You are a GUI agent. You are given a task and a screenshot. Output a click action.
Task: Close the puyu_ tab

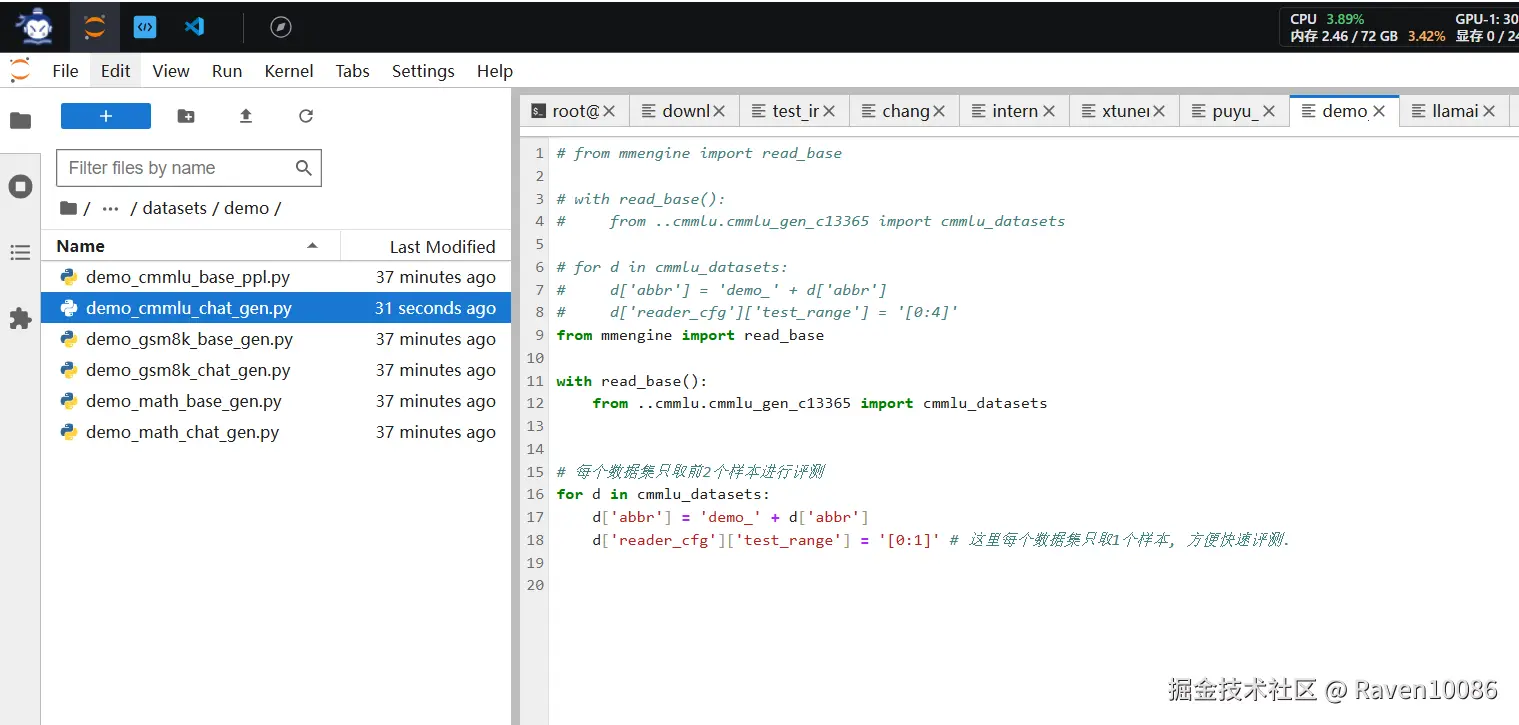tap(1269, 111)
